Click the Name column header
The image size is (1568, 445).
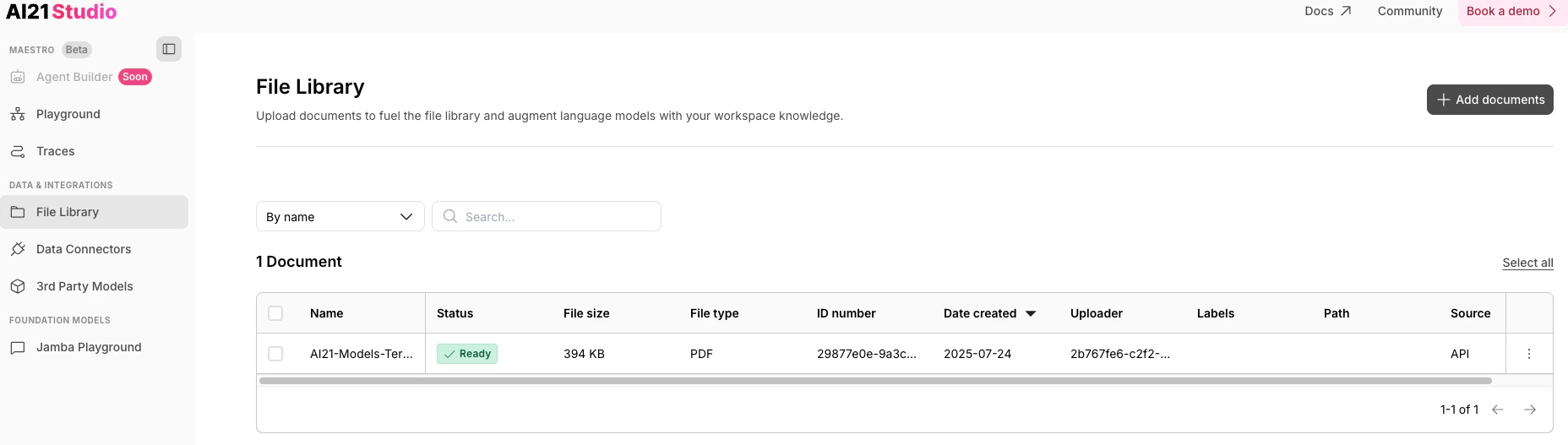pos(326,313)
